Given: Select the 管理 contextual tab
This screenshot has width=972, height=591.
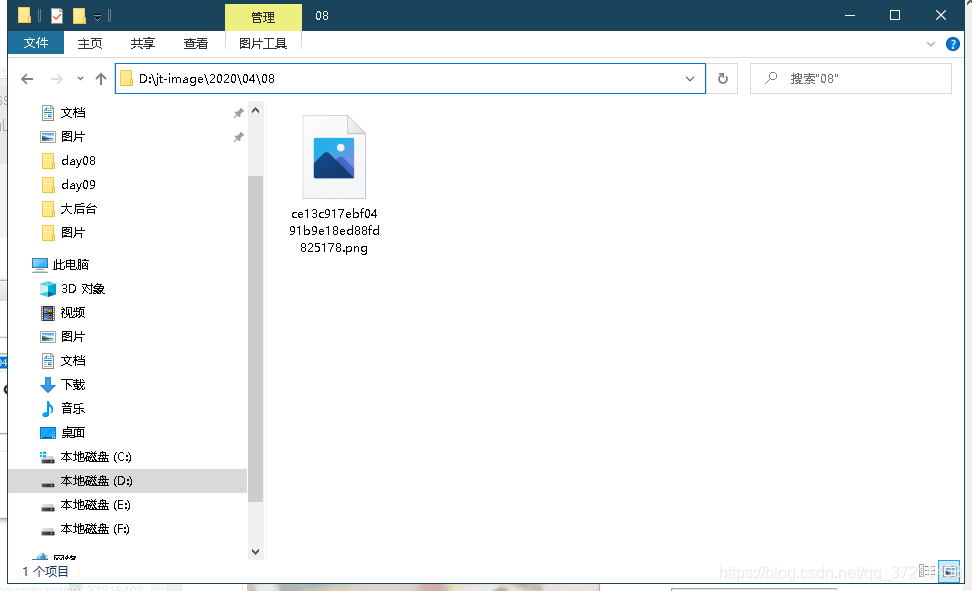Looking at the screenshot, I should point(263,17).
